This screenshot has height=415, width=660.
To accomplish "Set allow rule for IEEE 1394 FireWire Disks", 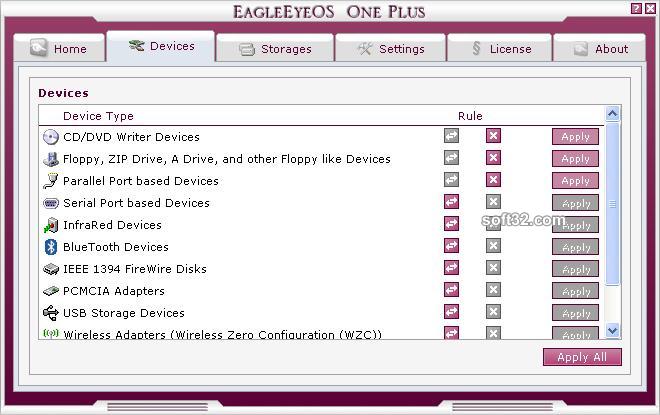I will [451, 268].
